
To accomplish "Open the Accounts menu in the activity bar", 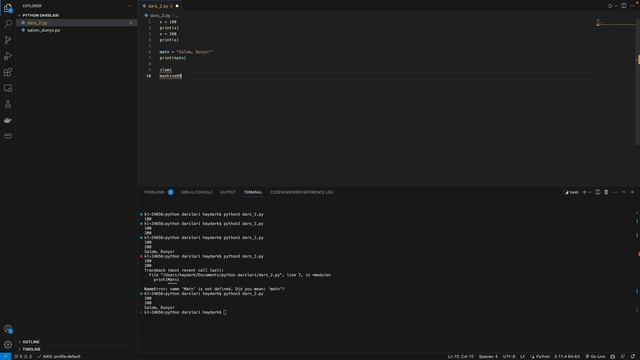I will (8, 329).
